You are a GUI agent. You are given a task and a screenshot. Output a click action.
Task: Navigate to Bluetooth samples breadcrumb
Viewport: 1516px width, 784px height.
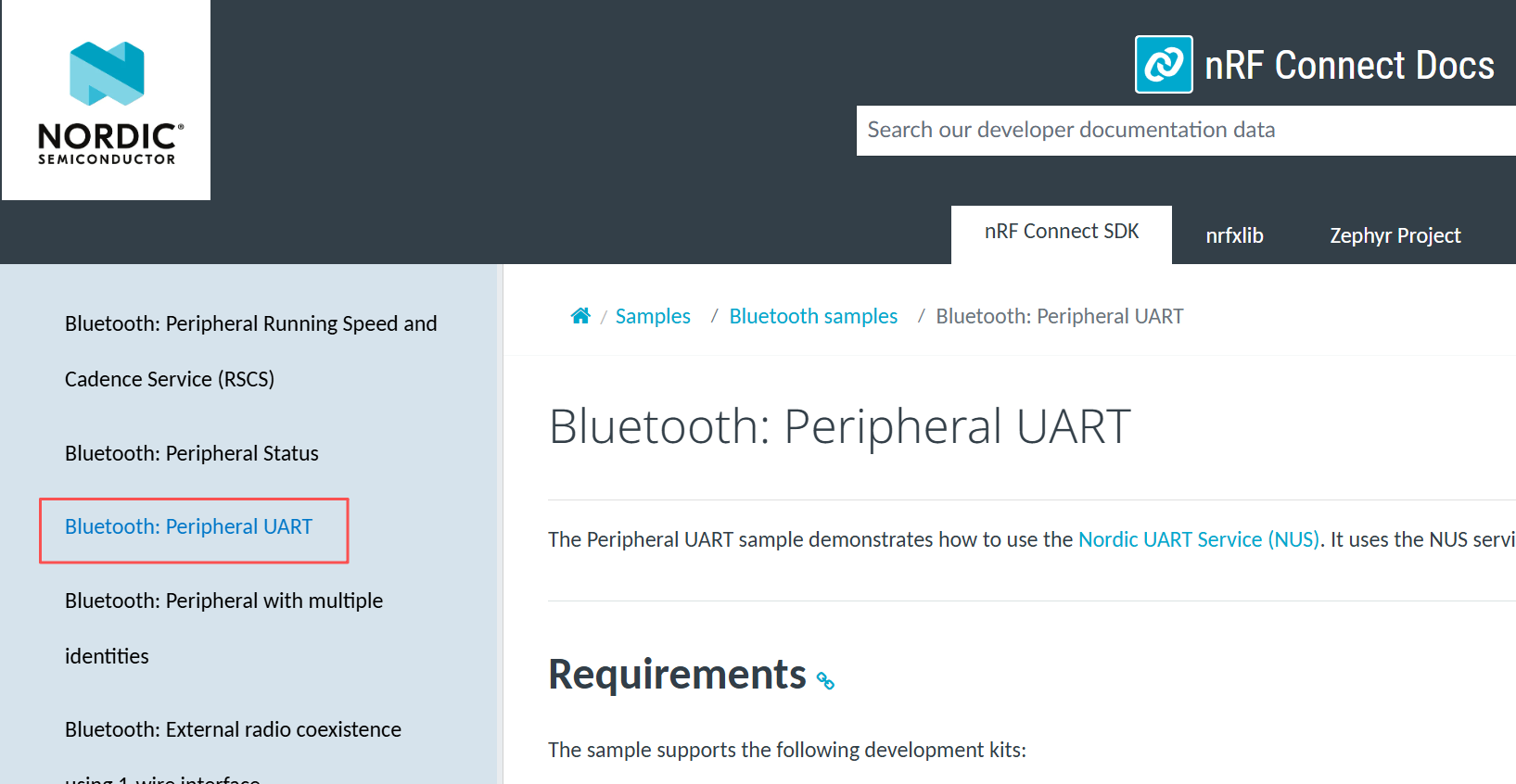pyautogui.click(x=813, y=316)
